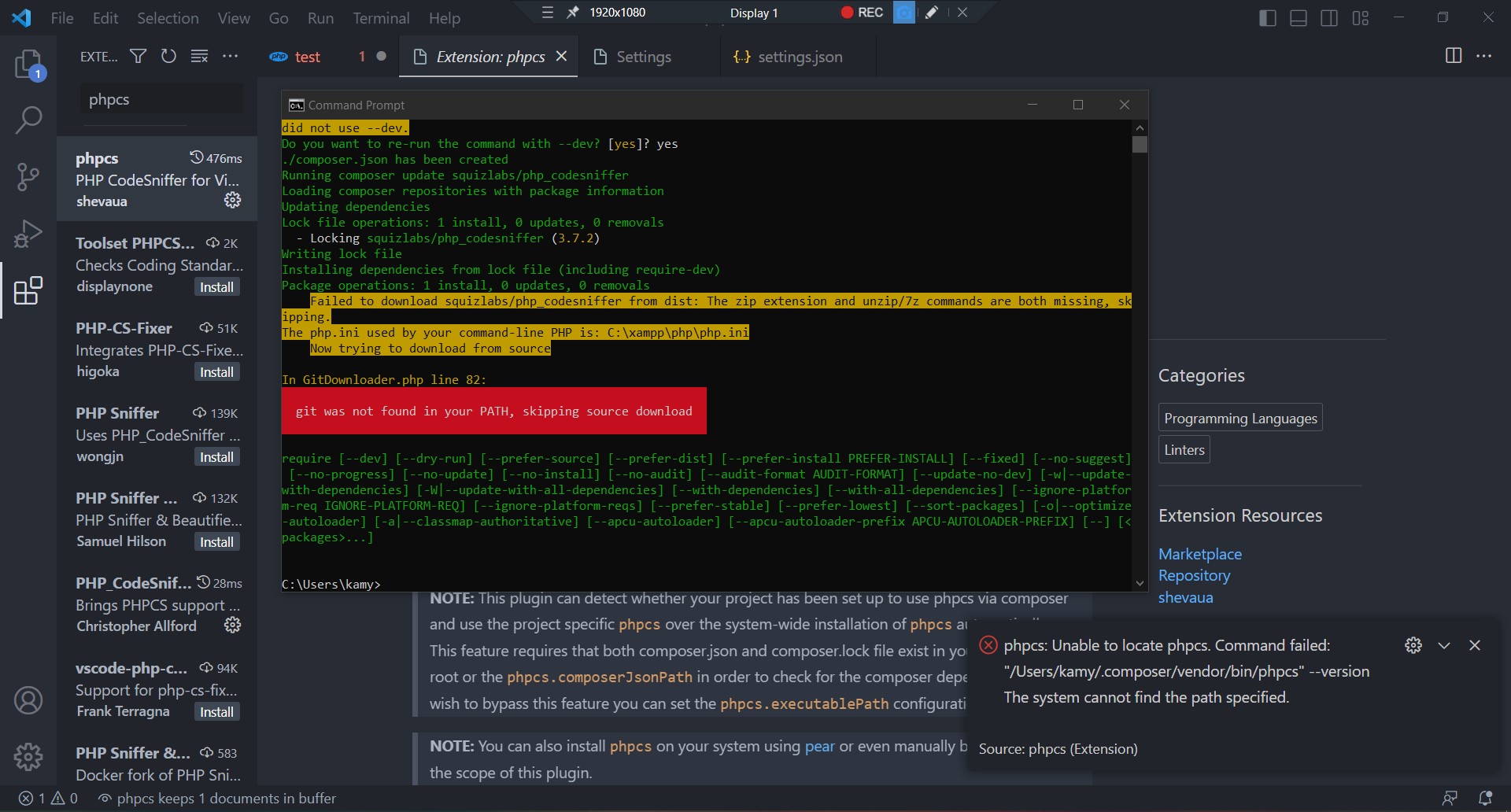
Task: Select the phpcs extension by shevaua
Action: [x=157, y=179]
